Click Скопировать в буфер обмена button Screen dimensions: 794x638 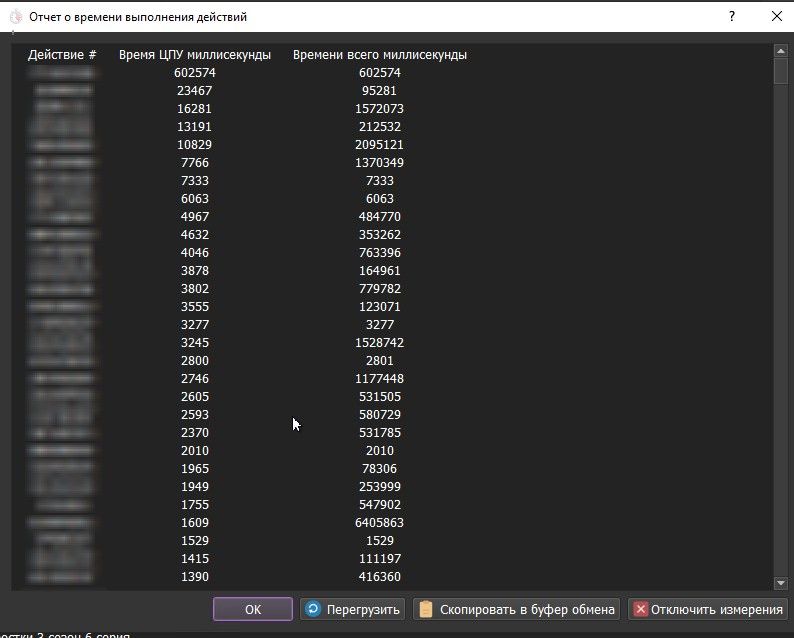coord(515,609)
